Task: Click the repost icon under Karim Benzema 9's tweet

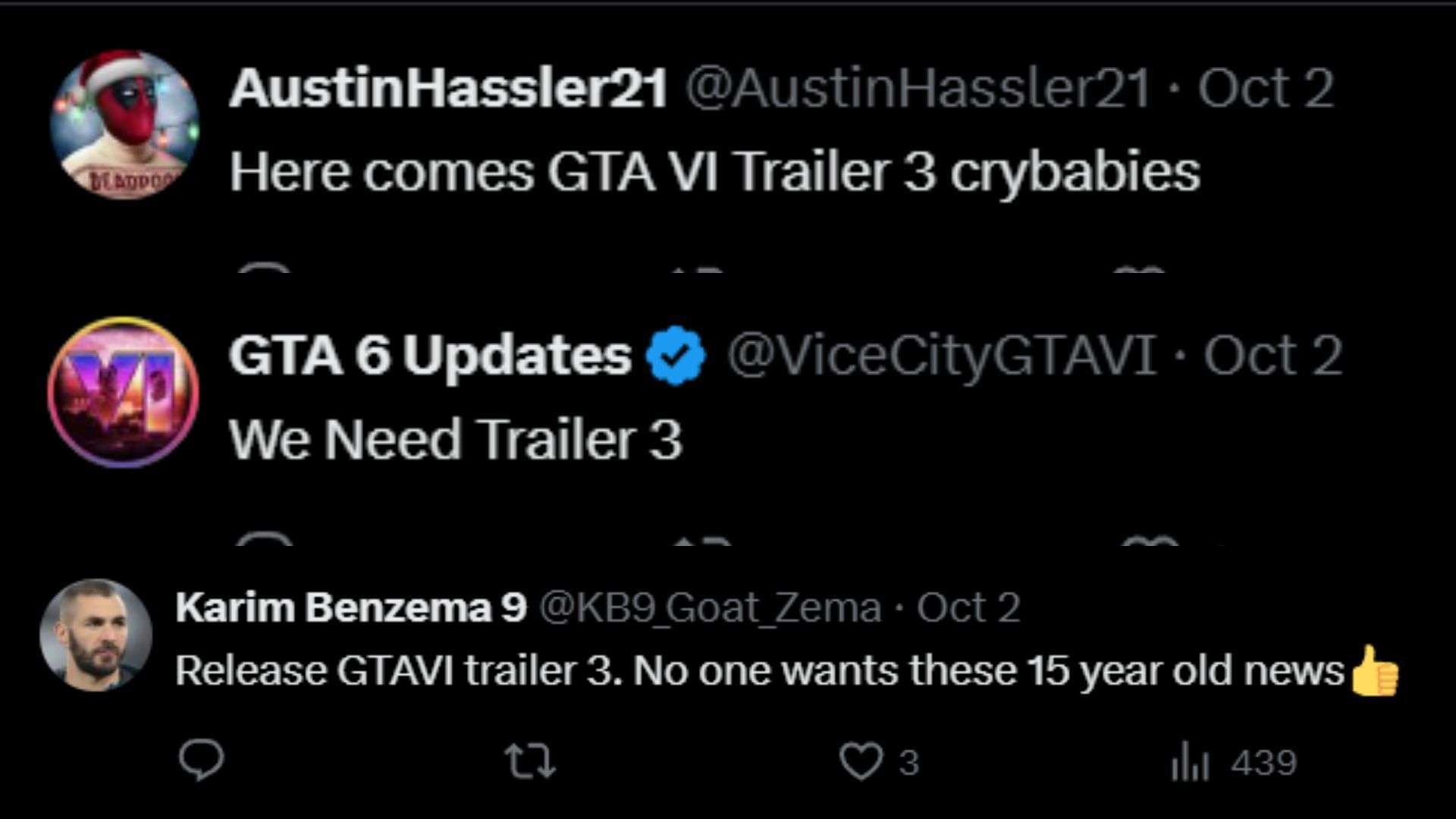Action: [x=531, y=761]
